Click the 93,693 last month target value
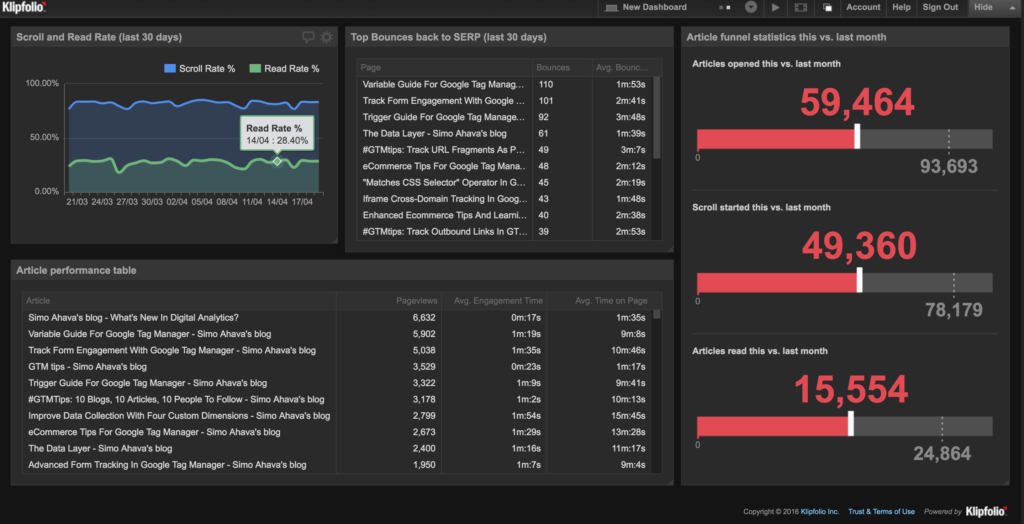This screenshot has width=1024, height=524. point(949,167)
